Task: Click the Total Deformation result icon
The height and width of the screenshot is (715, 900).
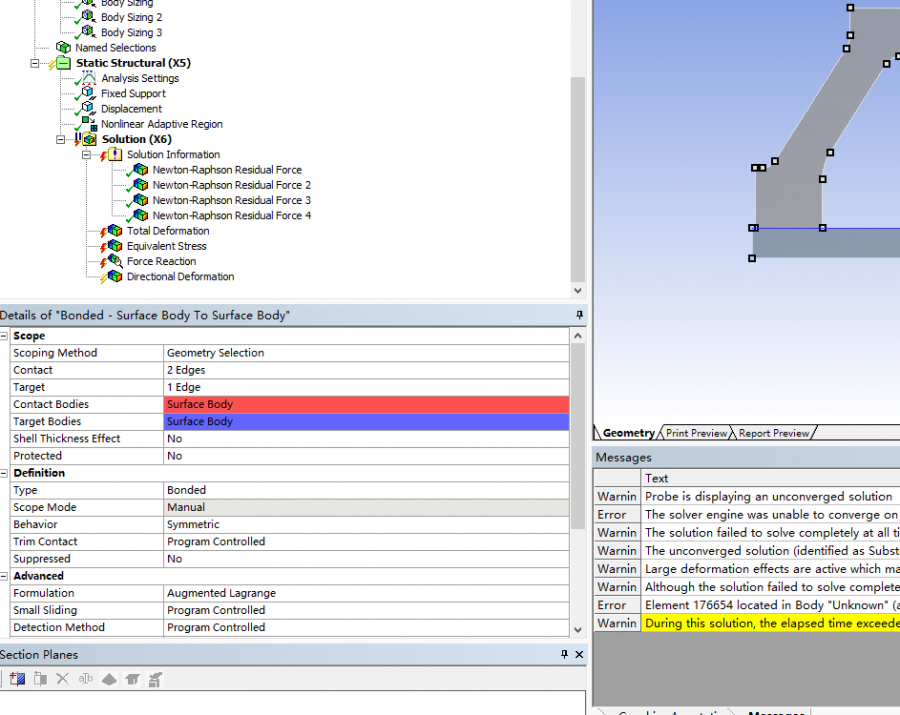Action: coord(114,231)
